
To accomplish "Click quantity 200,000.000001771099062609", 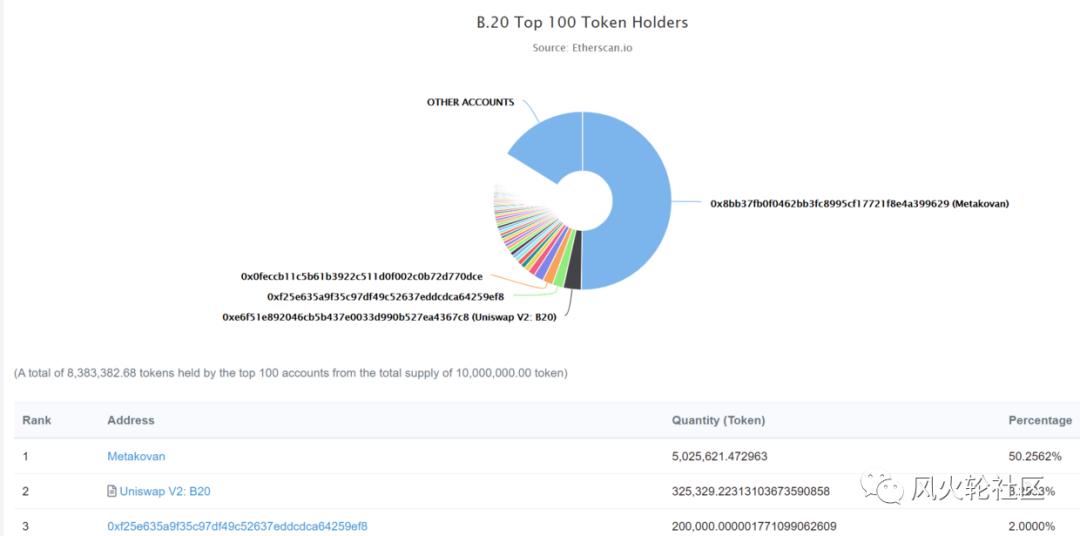I will tap(754, 526).
